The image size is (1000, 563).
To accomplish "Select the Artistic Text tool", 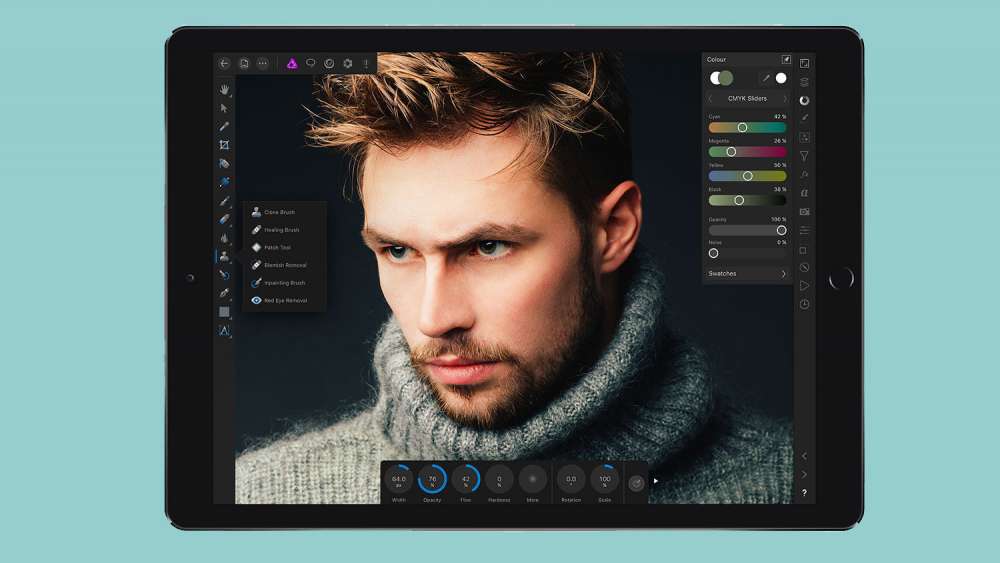I will point(224,330).
